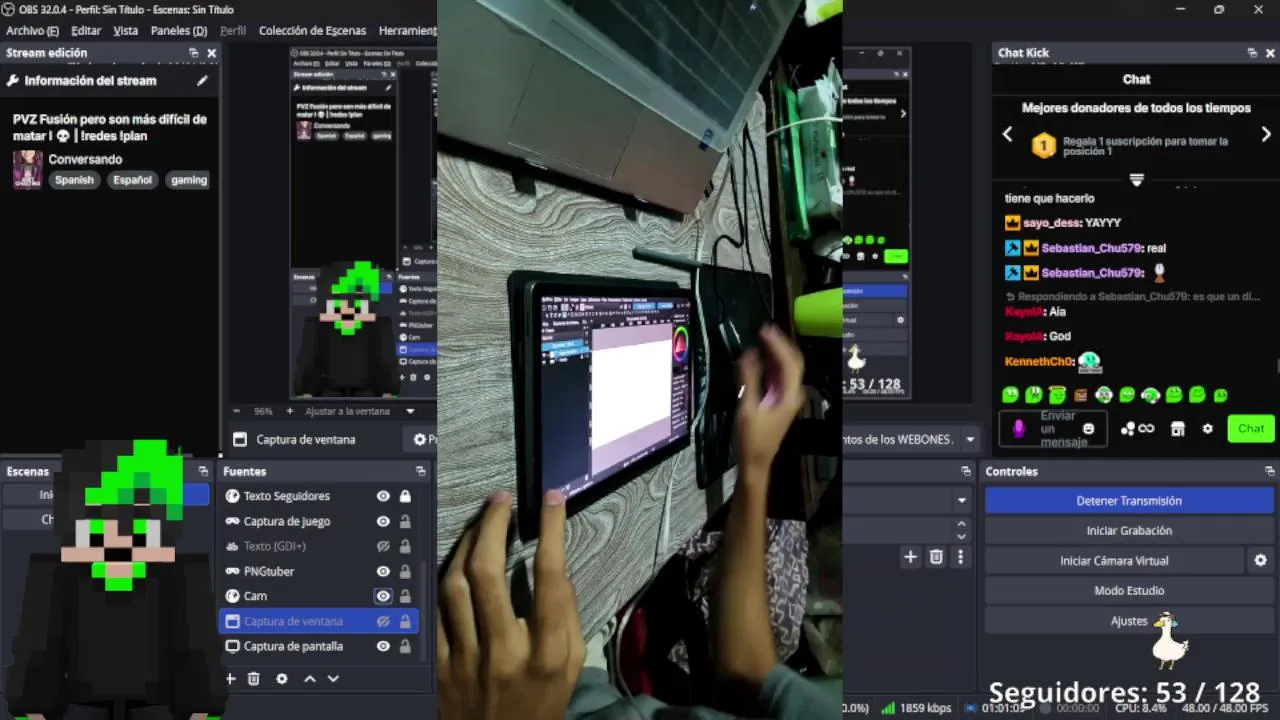Viewport: 1280px width, 720px height.
Task: Hide the PNGtuber source
Action: point(383,571)
